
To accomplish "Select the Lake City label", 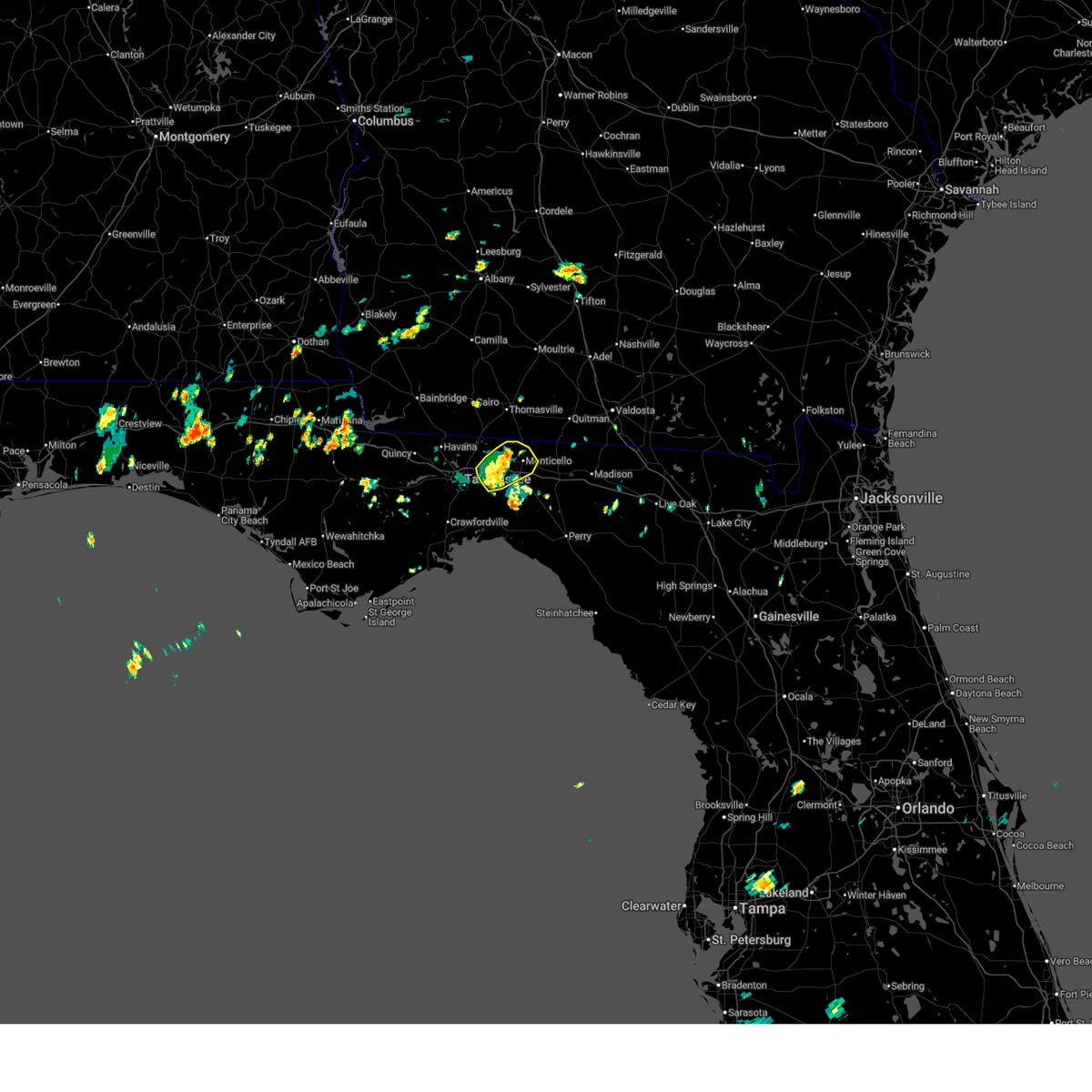I will coord(732,522).
